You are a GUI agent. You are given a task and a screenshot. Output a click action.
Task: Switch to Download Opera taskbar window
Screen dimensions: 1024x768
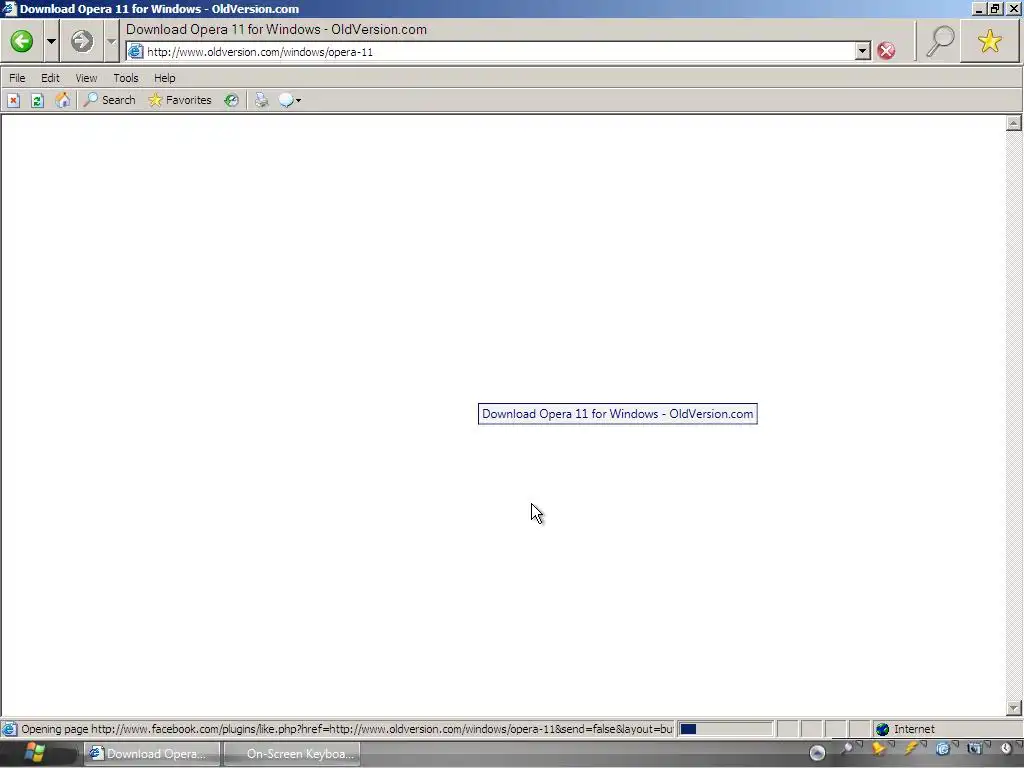(x=152, y=754)
